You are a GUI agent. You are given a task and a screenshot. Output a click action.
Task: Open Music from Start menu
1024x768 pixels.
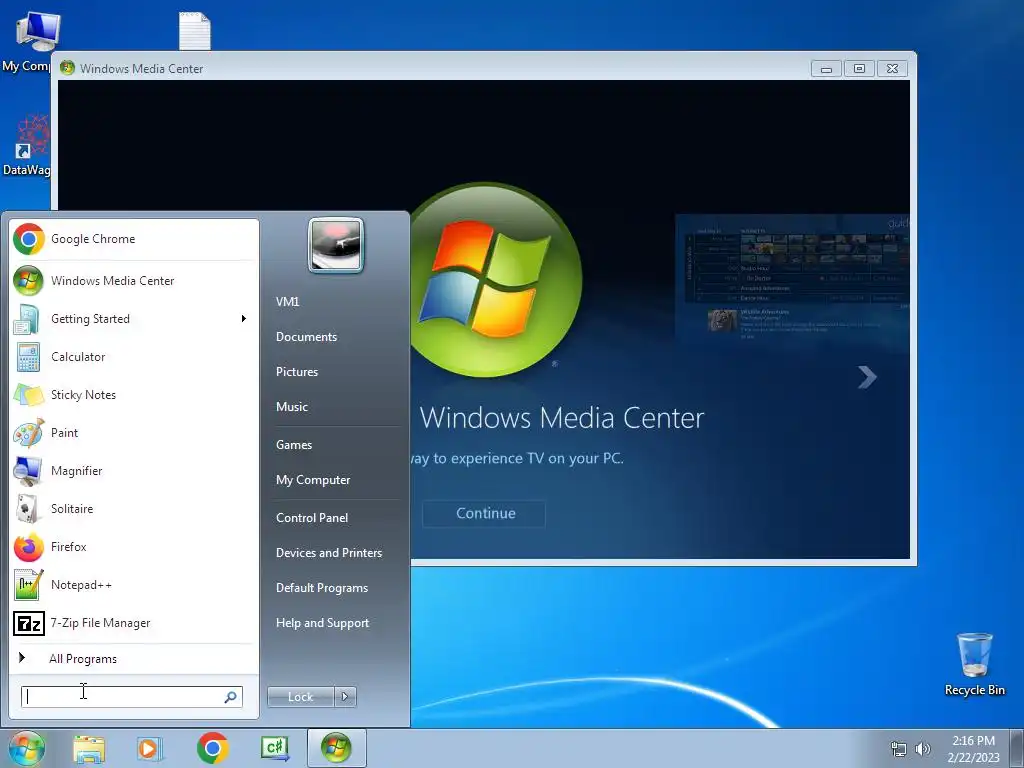pos(291,407)
